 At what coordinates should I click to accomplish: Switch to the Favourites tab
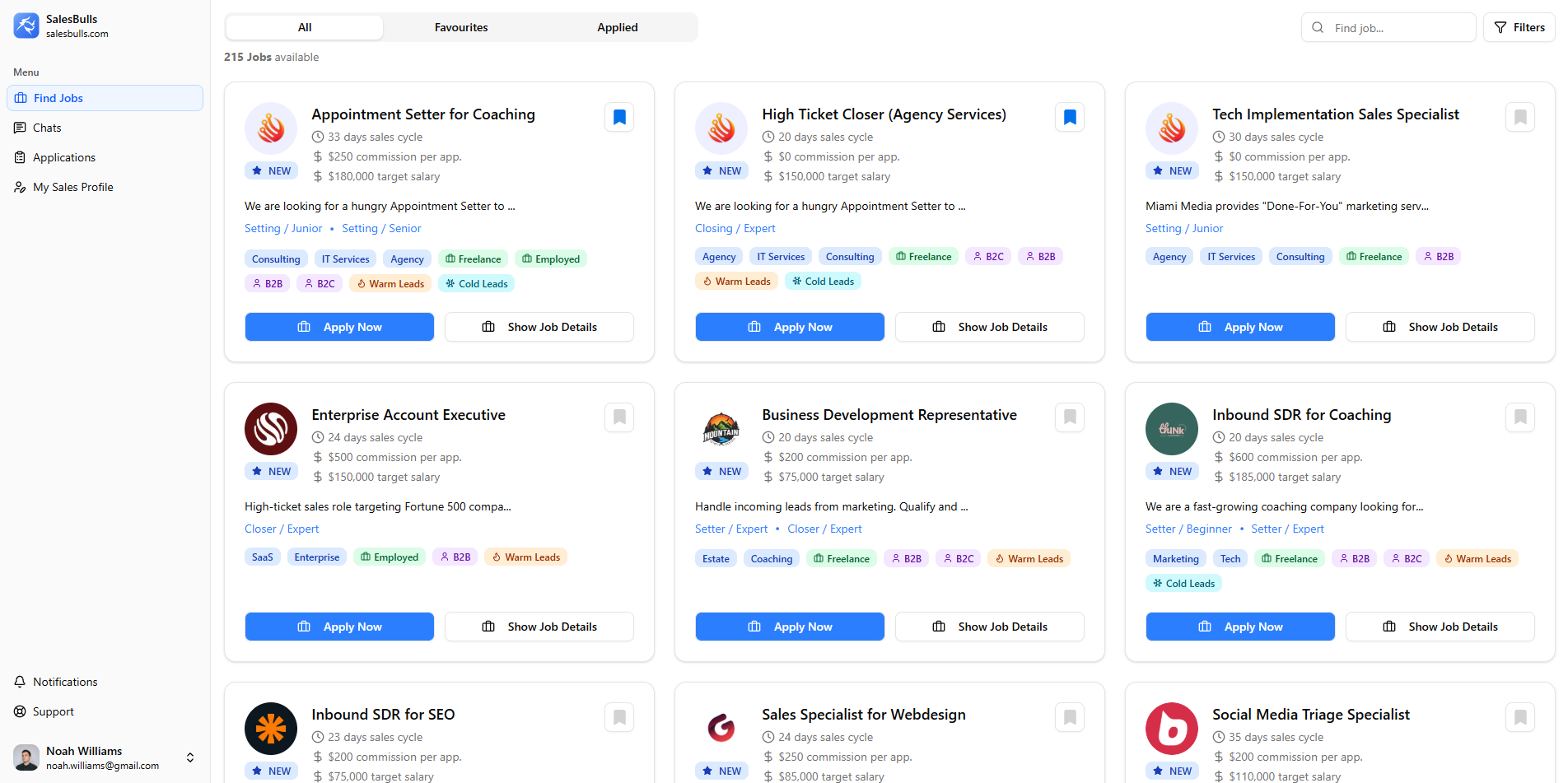coord(461,27)
